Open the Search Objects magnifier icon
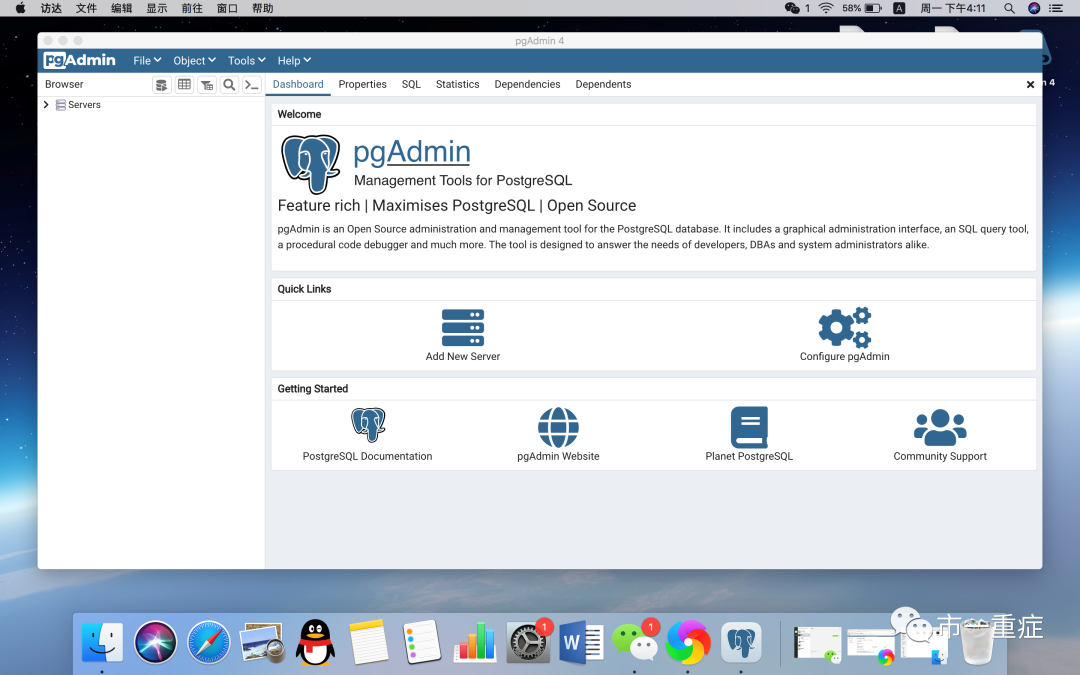Screen dimensions: 1080x675 229,85
